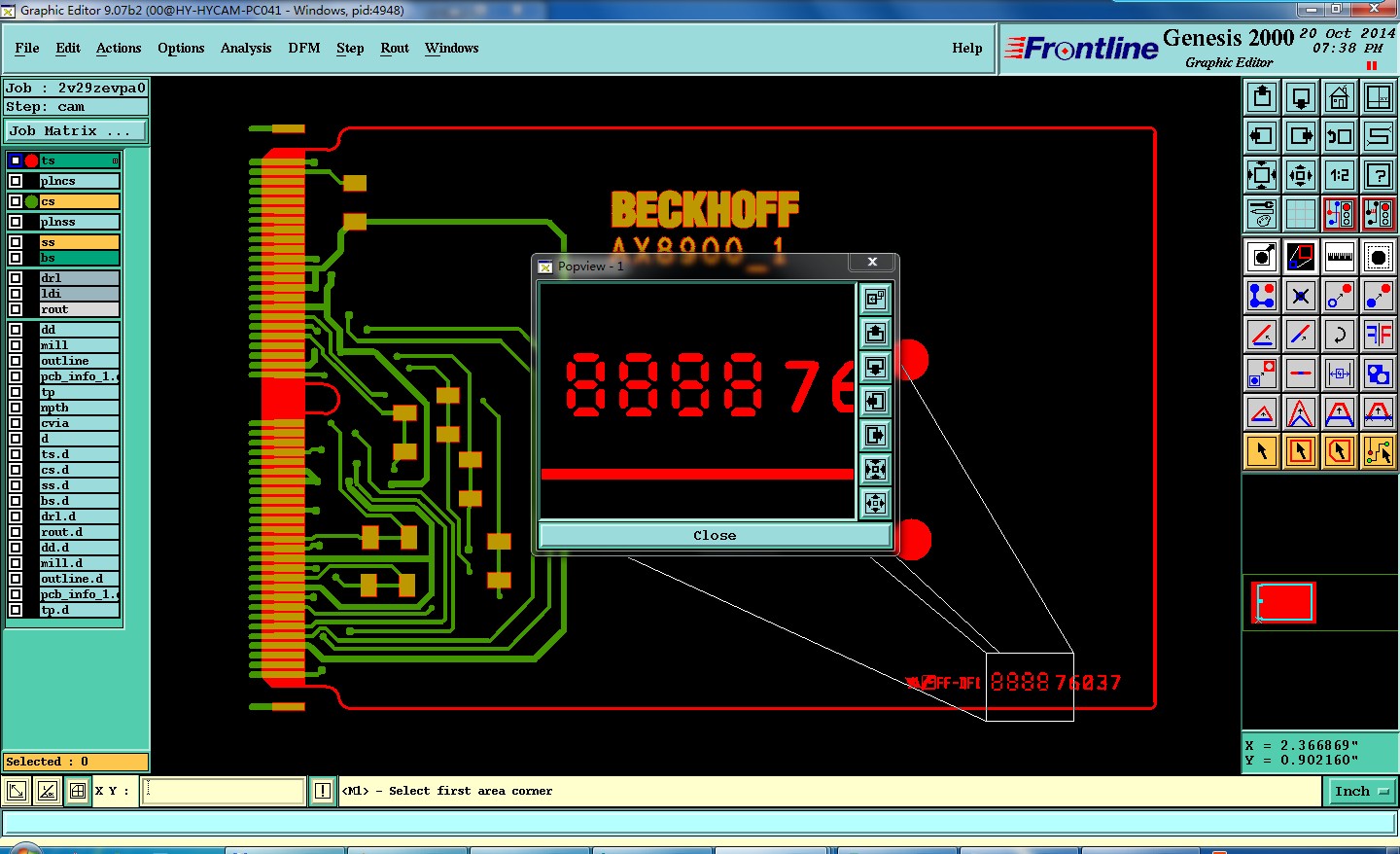The image size is (1400, 854).
Task: Open the Inch units dropdown
Action: [1360, 792]
